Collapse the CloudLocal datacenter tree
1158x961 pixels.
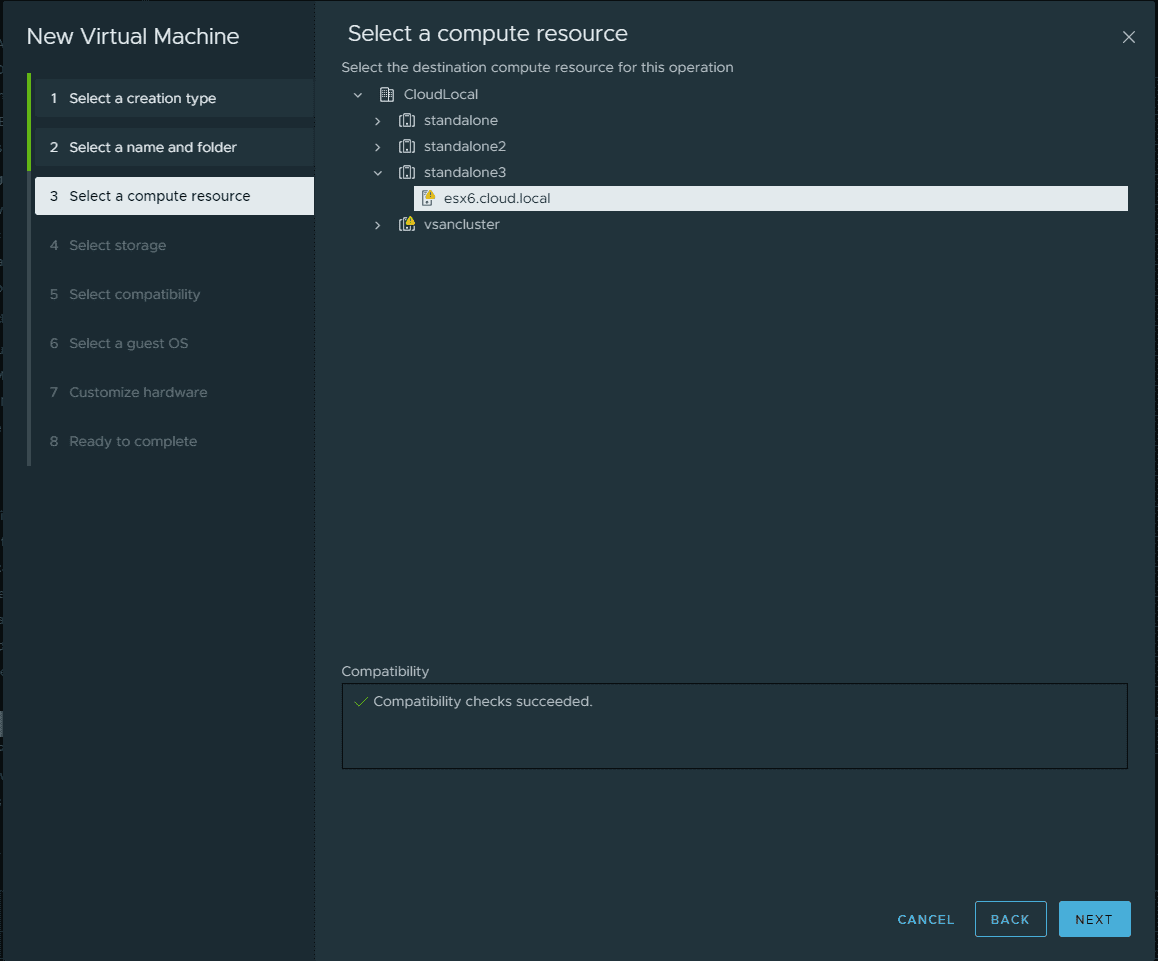358,95
